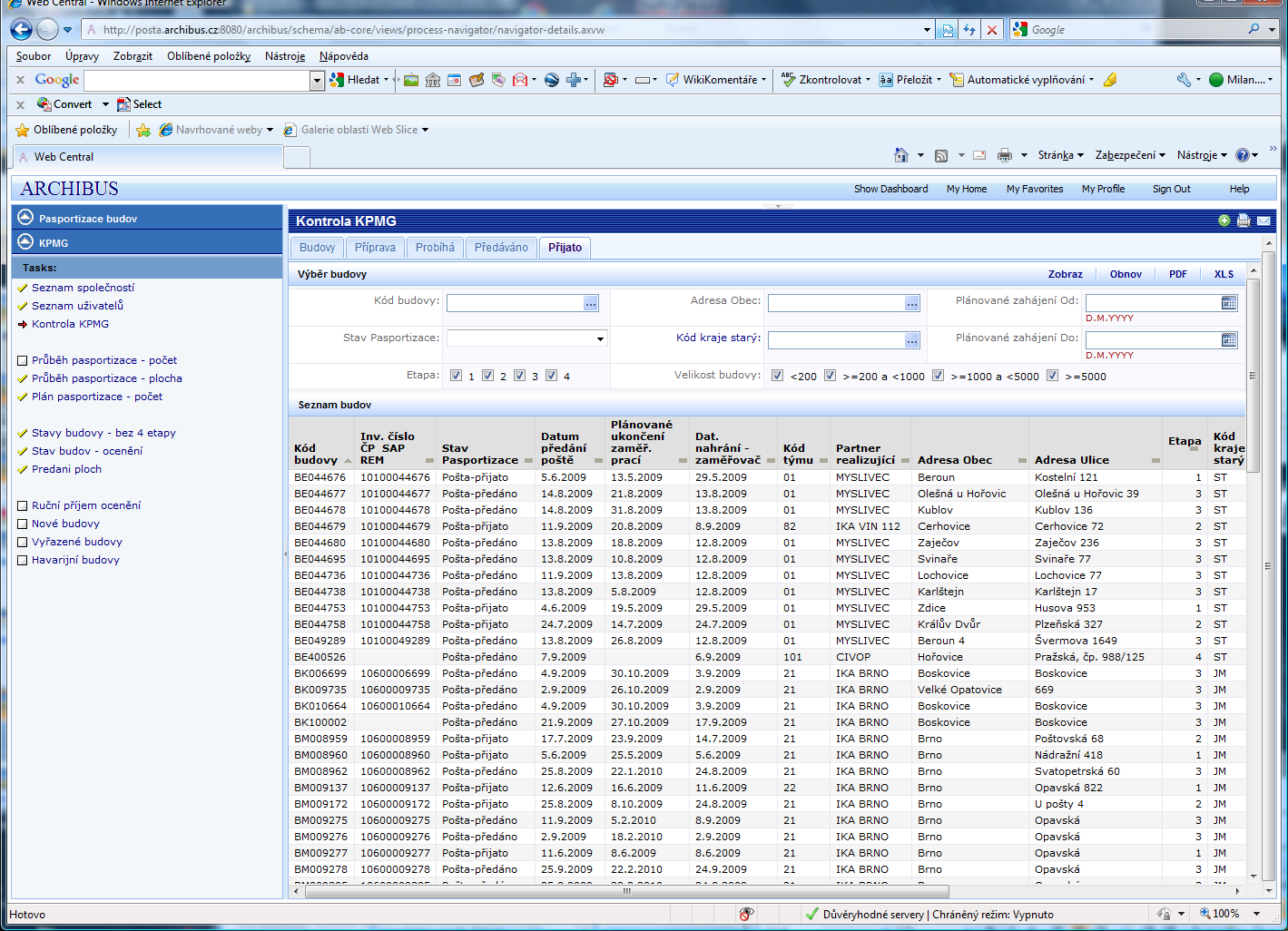Click the Refresh page icon beside the address bar
Screen dimensions: 1288x931
click(969, 30)
